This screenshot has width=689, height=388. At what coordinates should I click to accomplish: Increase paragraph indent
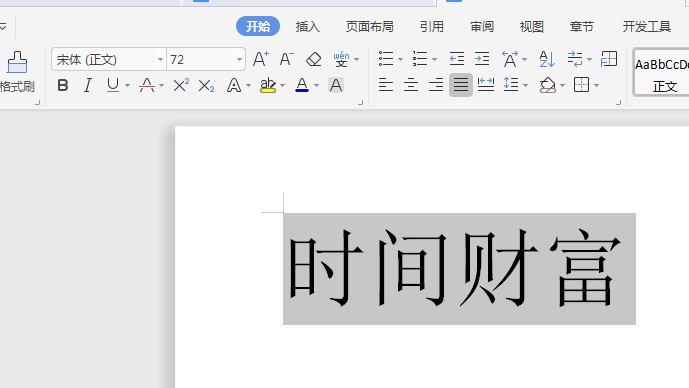coord(482,59)
